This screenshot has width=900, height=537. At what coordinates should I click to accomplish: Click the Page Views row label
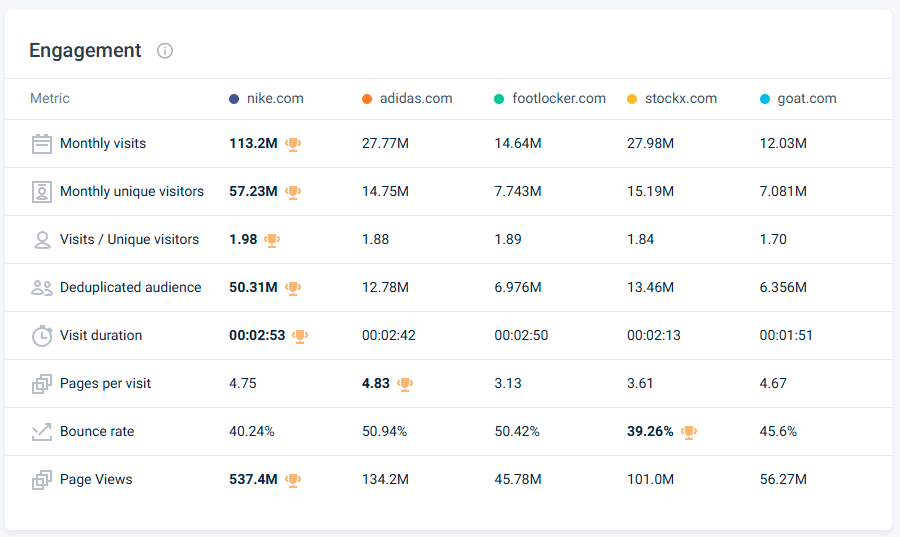[x=96, y=480]
